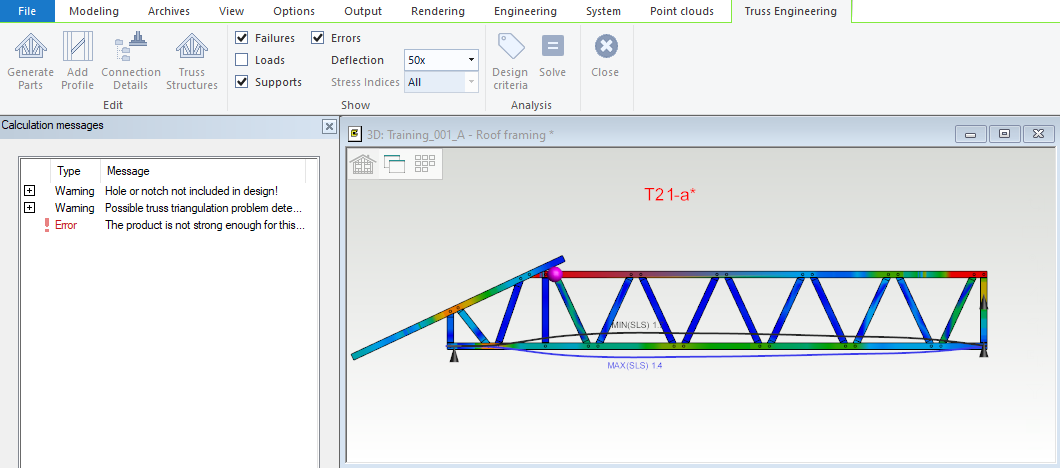Run the Solve analysis
This screenshot has height=468, width=1060.
point(552,56)
